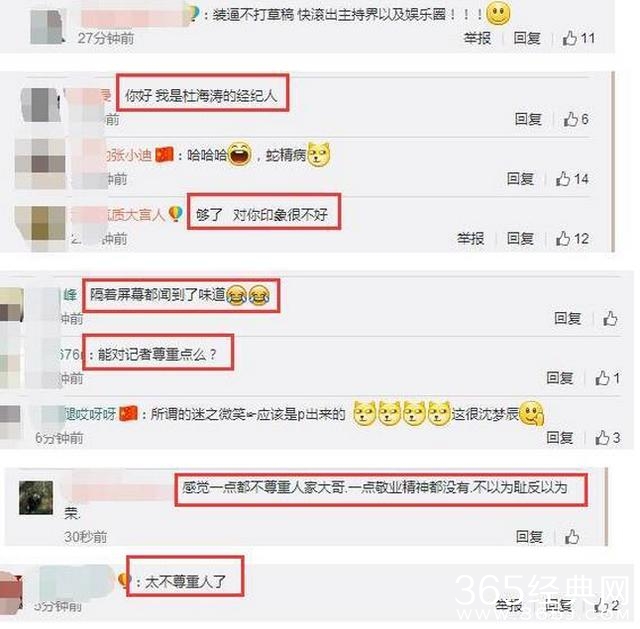Report the 27分钟前 comment via 举报
The width and height of the screenshot is (640, 629).
(477, 38)
